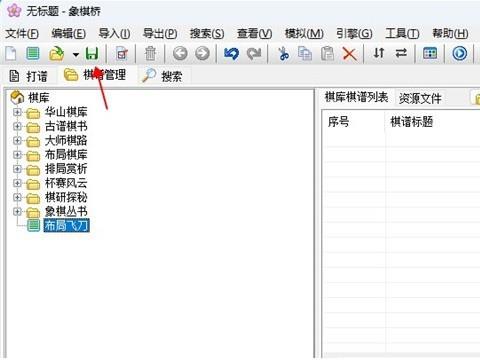The height and width of the screenshot is (360, 480).
Task: Select the 大师棋路 tree item
Action: 66,140
